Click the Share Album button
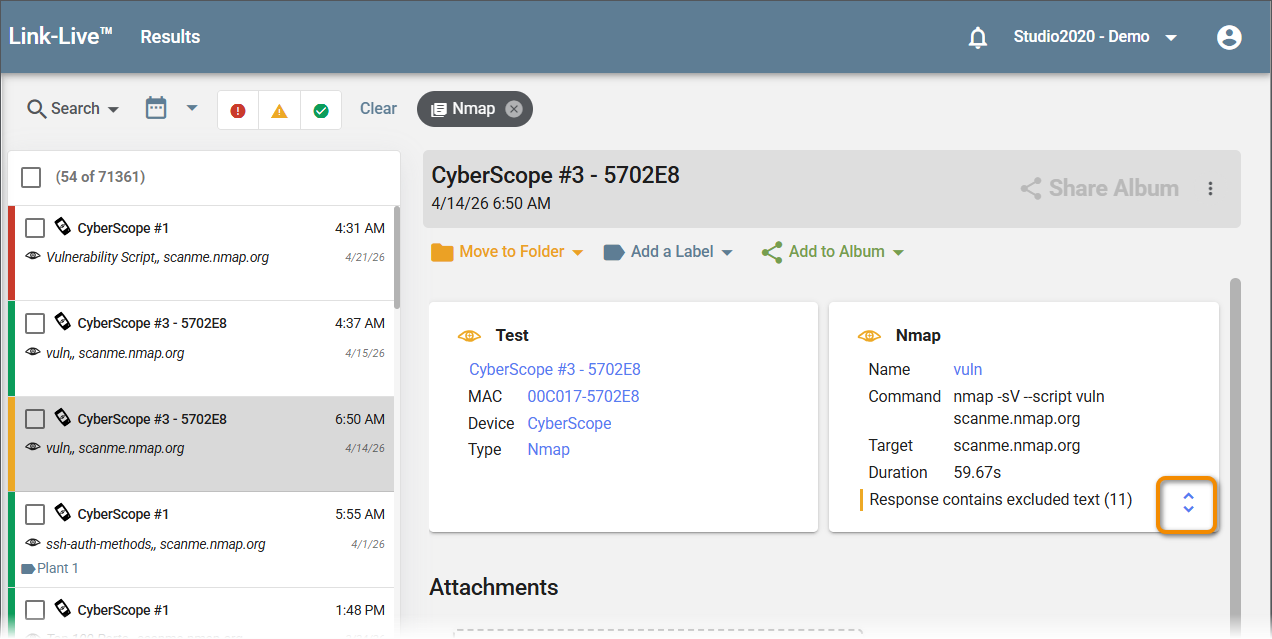Image resolution: width=1272 pixels, height=639 pixels. 1099,188
